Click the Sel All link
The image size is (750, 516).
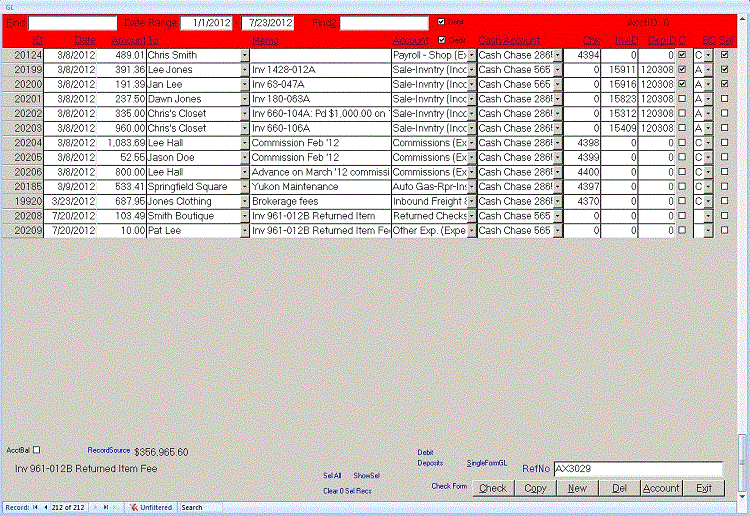coord(333,475)
